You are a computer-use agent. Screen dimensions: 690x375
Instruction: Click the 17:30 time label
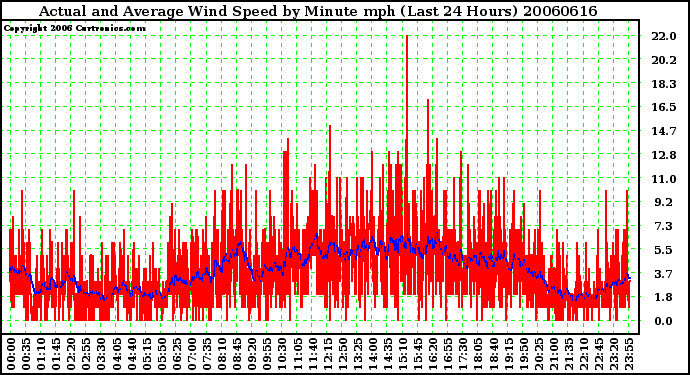(x=464, y=354)
